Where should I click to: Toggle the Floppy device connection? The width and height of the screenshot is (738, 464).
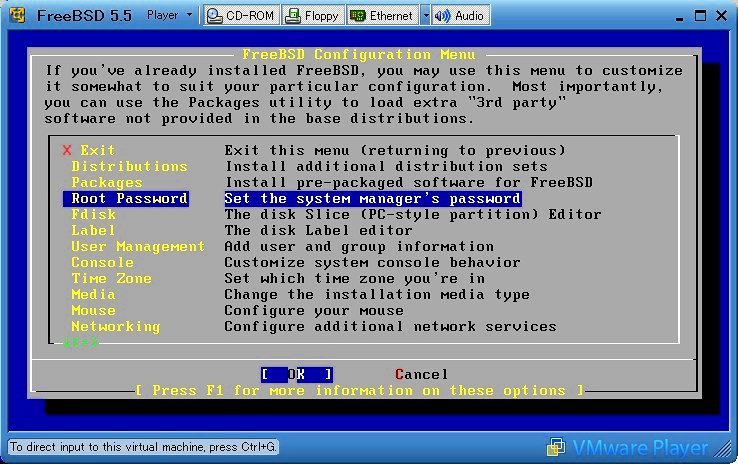[312, 15]
